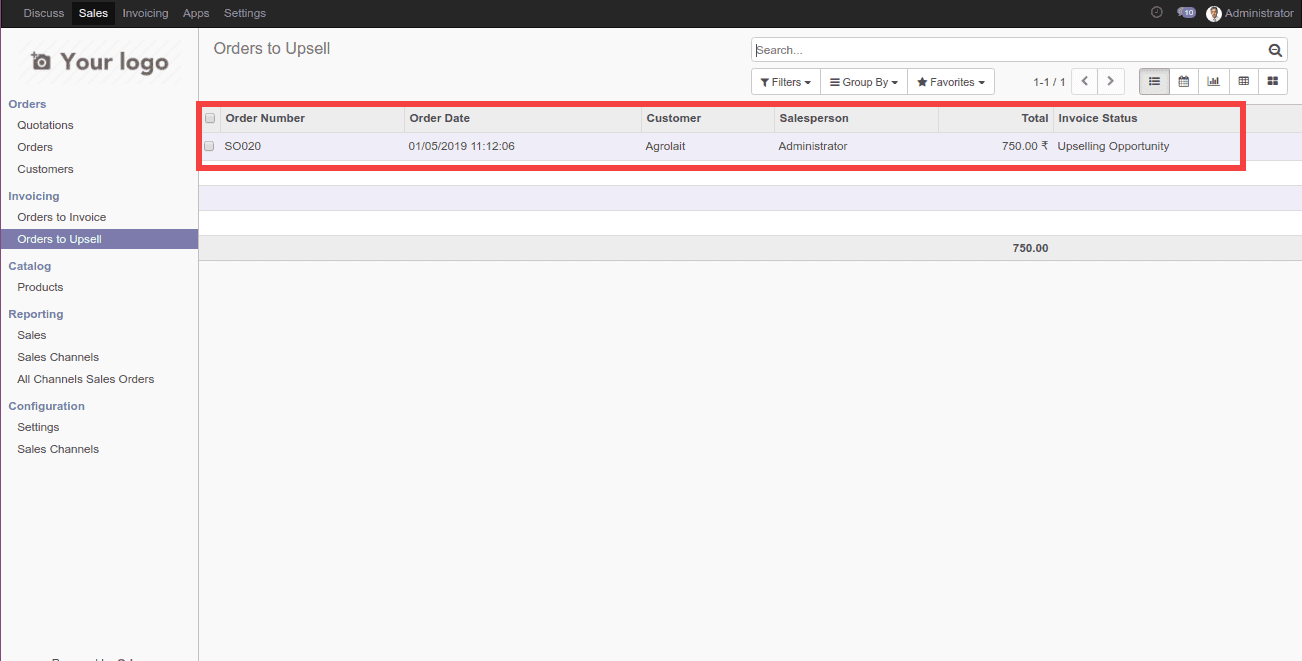Sort by Order Date column
The width and height of the screenshot is (1302, 661).
(523, 118)
